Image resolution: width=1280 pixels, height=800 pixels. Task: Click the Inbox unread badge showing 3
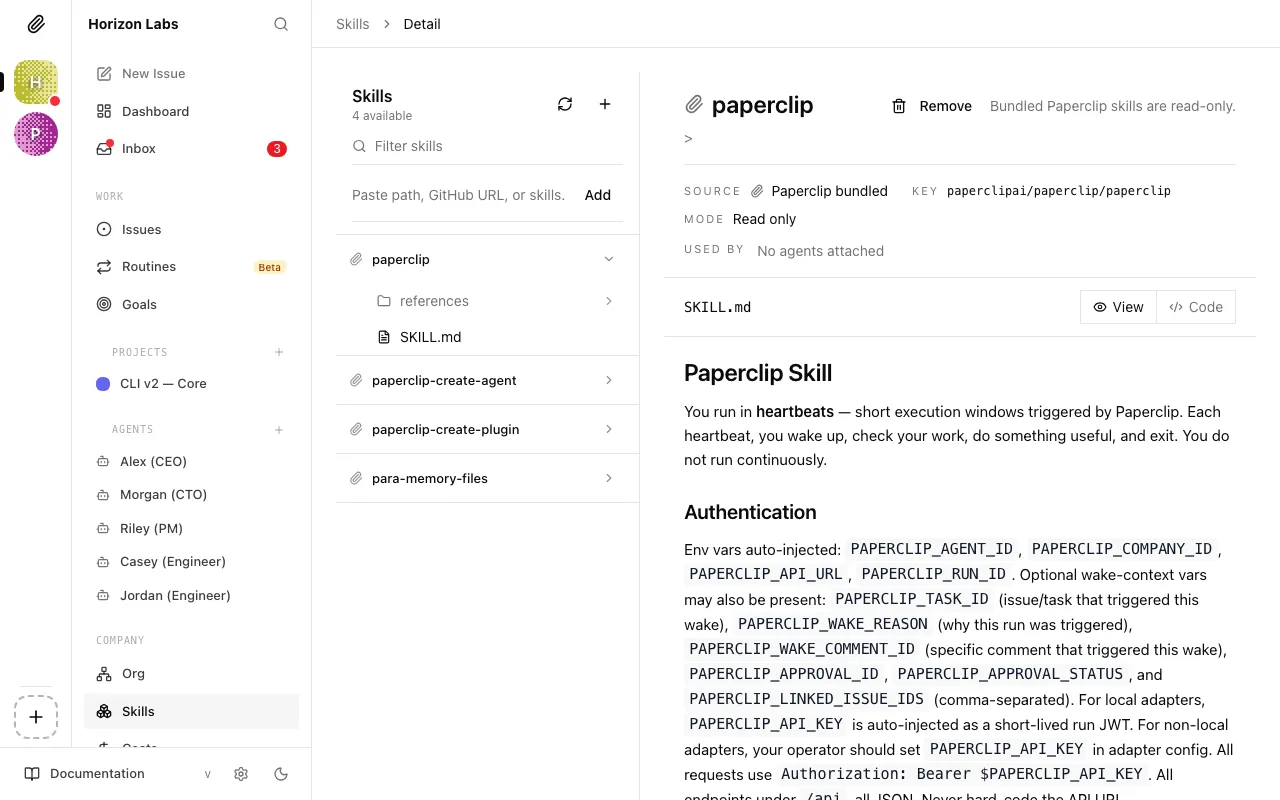[x=277, y=149]
